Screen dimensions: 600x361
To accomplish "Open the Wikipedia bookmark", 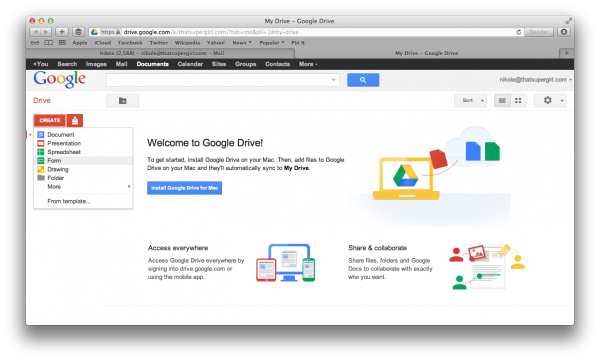I will click(187, 43).
